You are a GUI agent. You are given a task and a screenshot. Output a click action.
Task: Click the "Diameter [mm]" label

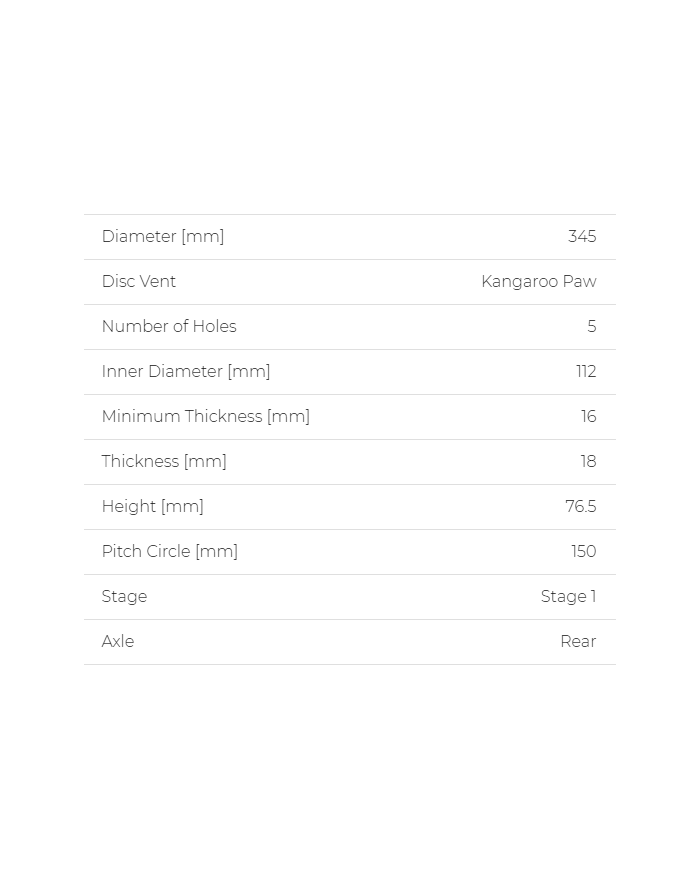163,237
